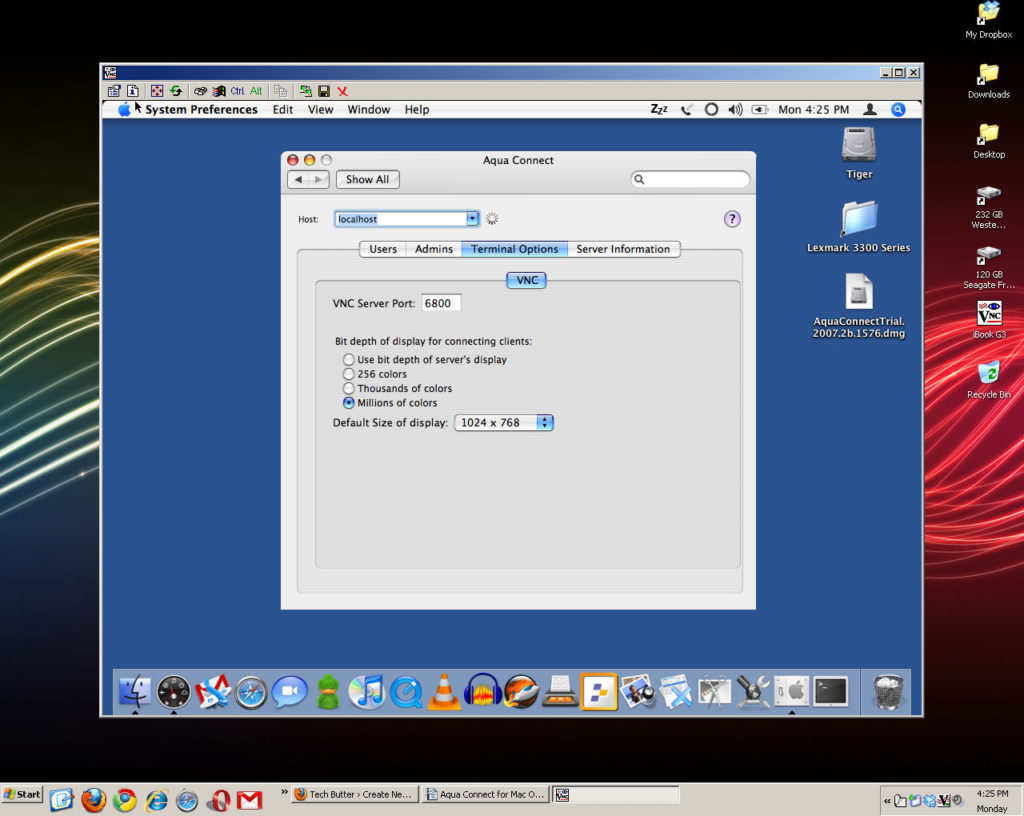Select the AquaConnectTrial dmg file
This screenshot has height=816, width=1024.
pyautogui.click(x=859, y=292)
